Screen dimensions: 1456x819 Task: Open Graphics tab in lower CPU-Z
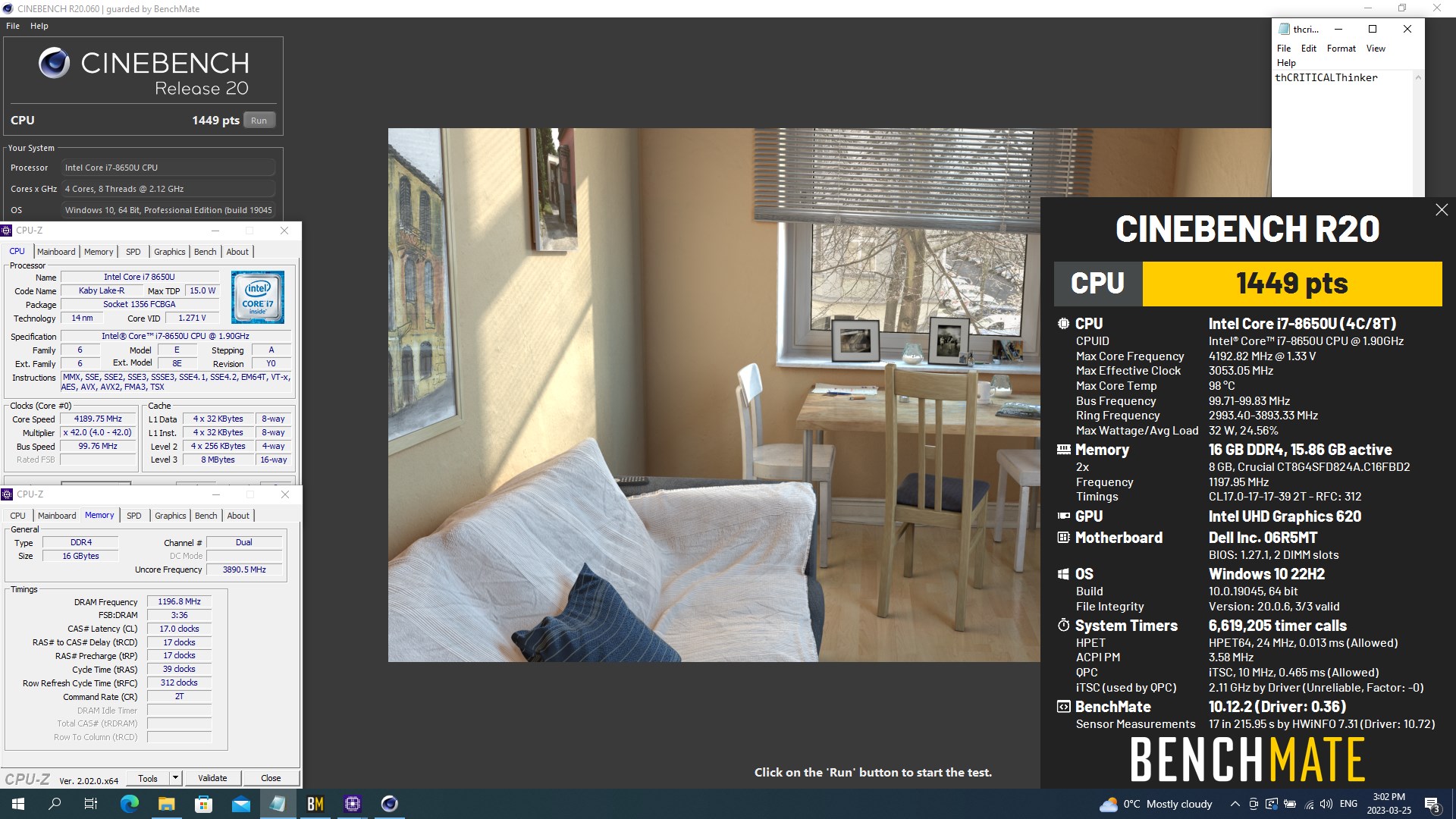point(171,516)
